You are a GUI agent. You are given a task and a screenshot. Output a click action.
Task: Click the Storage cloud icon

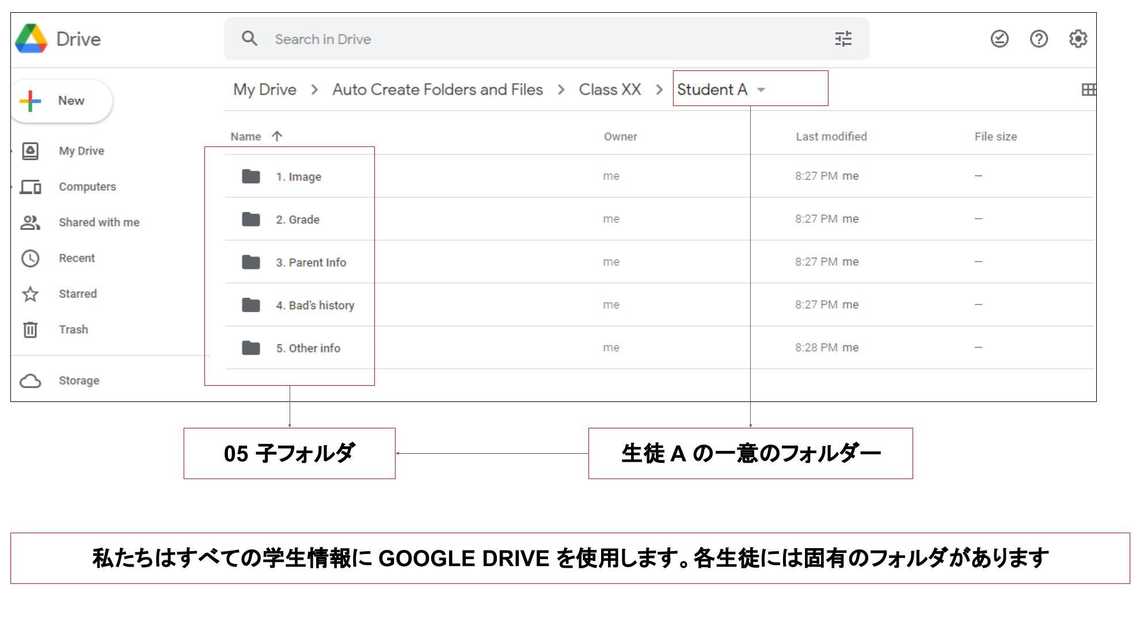pyautogui.click(x=30, y=381)
